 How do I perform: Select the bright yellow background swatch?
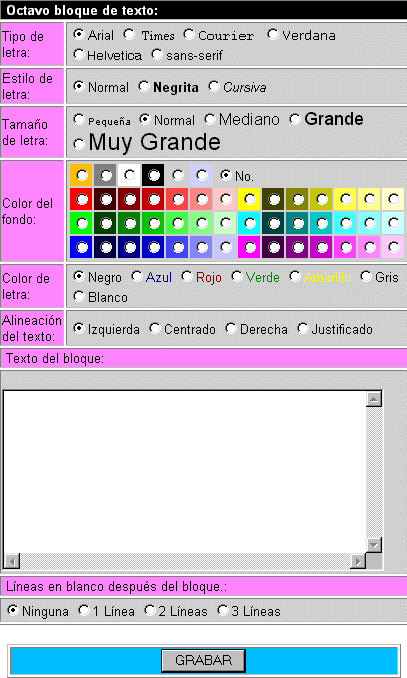pyautogui.click(x=250, y=199)
